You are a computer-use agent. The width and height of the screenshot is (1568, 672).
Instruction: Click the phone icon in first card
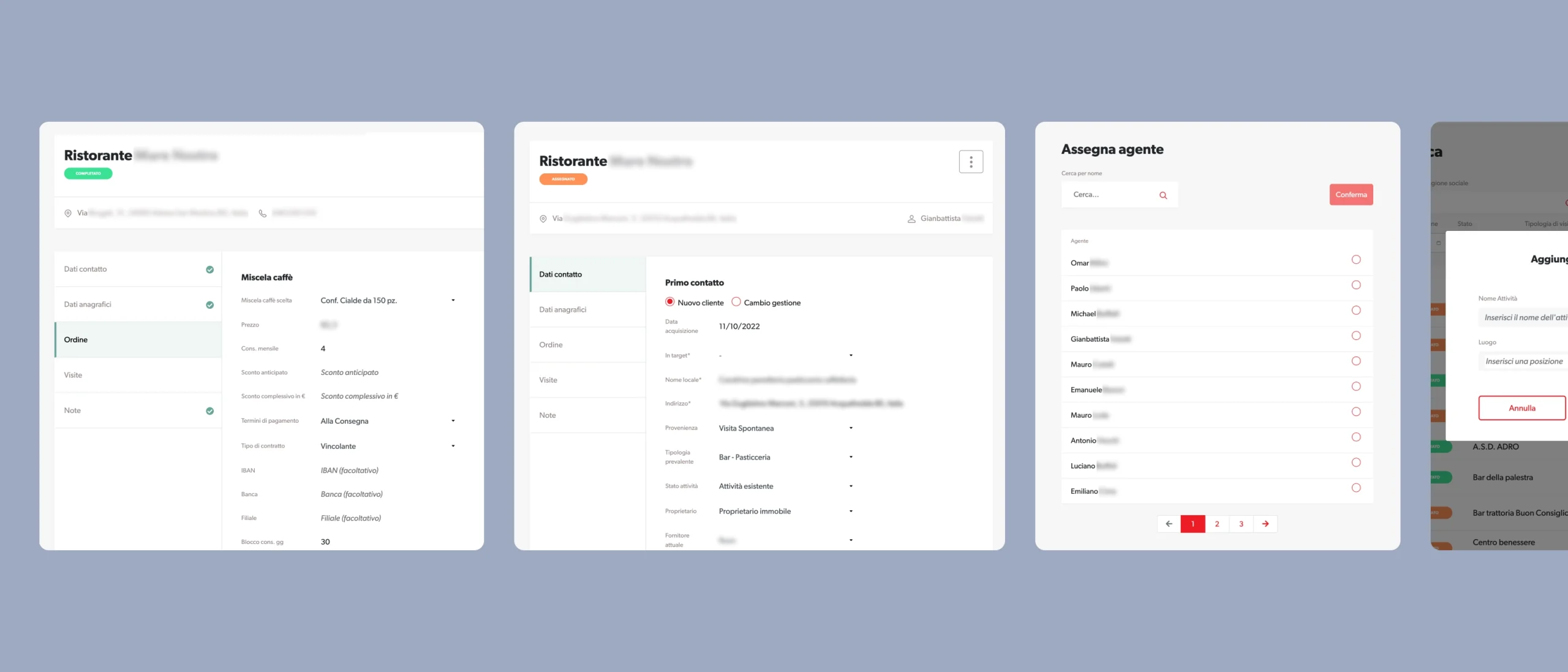[262, 213]
